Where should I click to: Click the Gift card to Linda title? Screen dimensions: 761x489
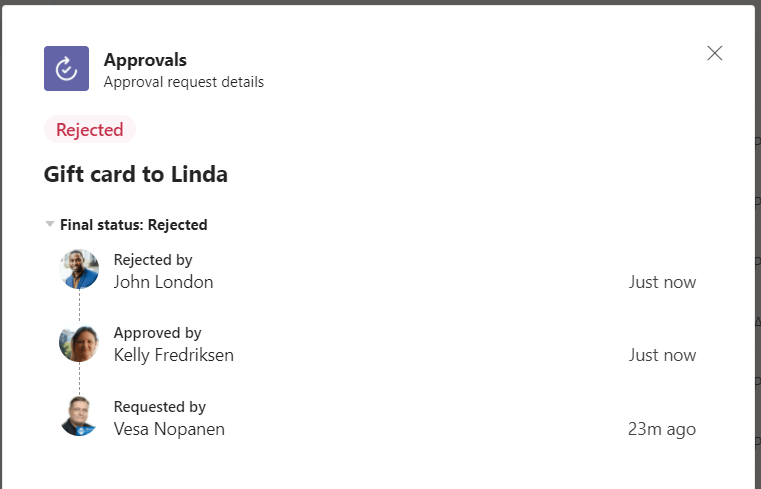point(136,175)
